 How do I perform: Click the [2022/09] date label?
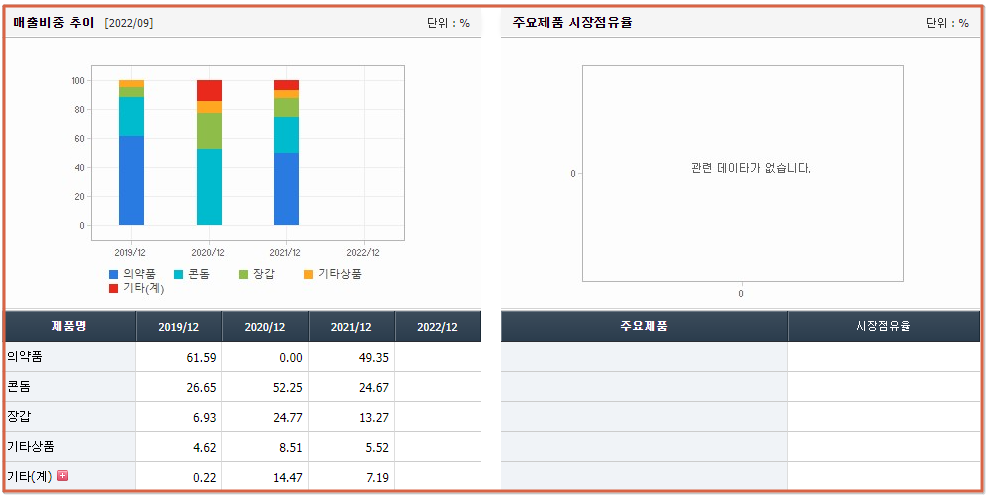tap(129, 23)
